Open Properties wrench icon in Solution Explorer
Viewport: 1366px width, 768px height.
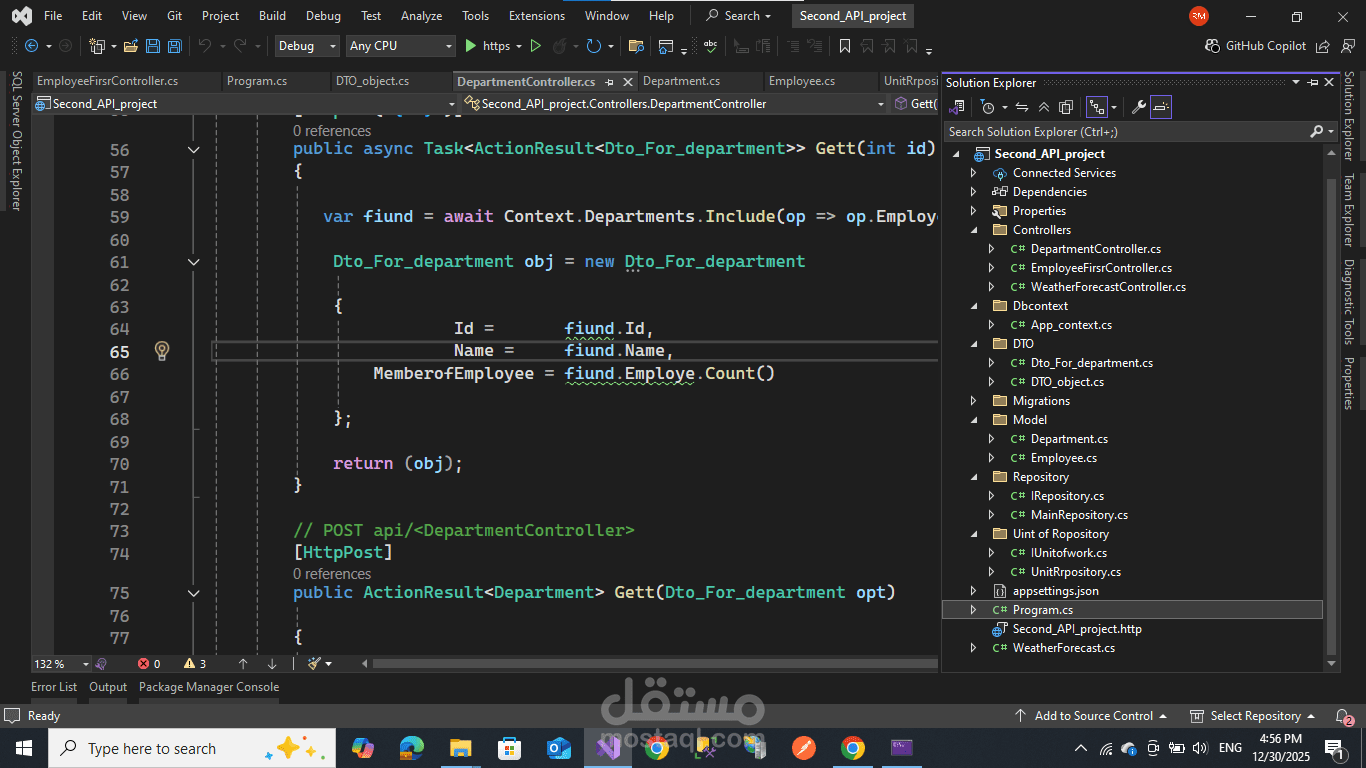pos(1138,107)
